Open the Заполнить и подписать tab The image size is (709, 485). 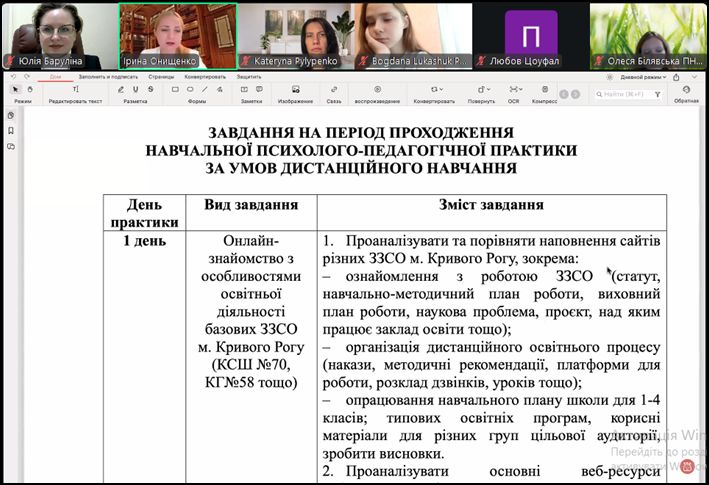point(107,76)
